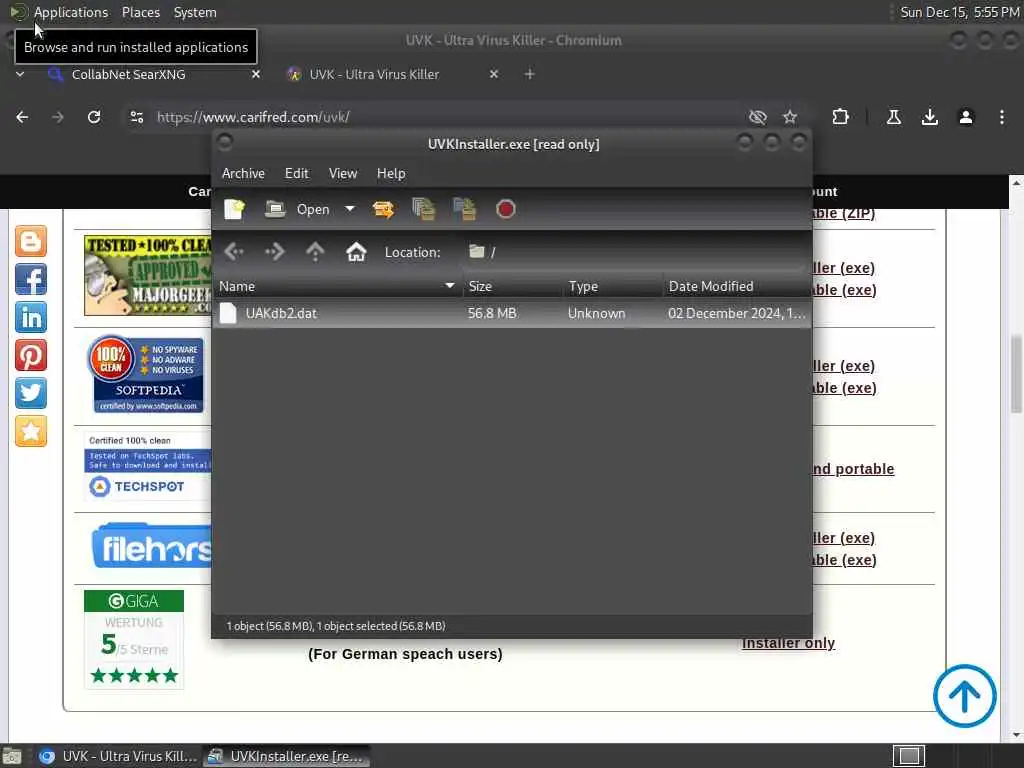1024x768 pixels.
Task: Click the browser Forward button
Action: pyautogui.click(x=57, y=117)
